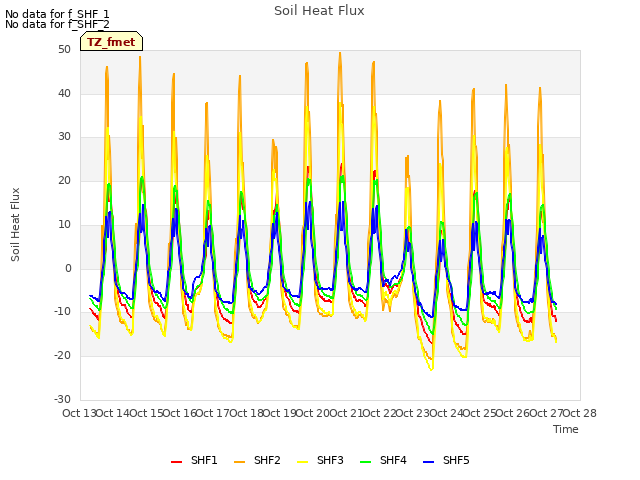
Task: Click the orange SHF2 legend swatch
Action: pyautogui.click(x=240, y=462)
